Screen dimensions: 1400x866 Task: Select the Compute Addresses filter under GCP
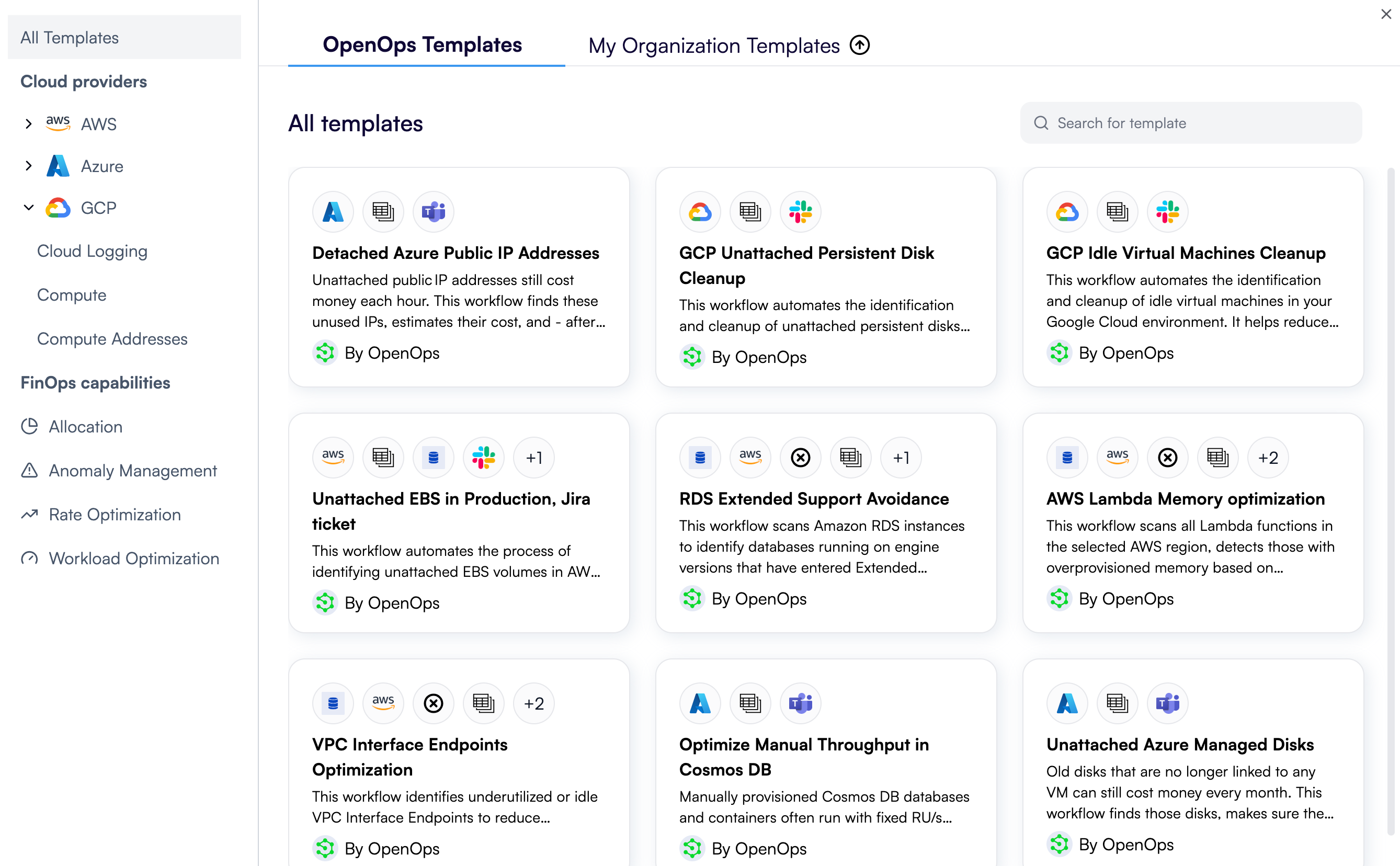112,338
